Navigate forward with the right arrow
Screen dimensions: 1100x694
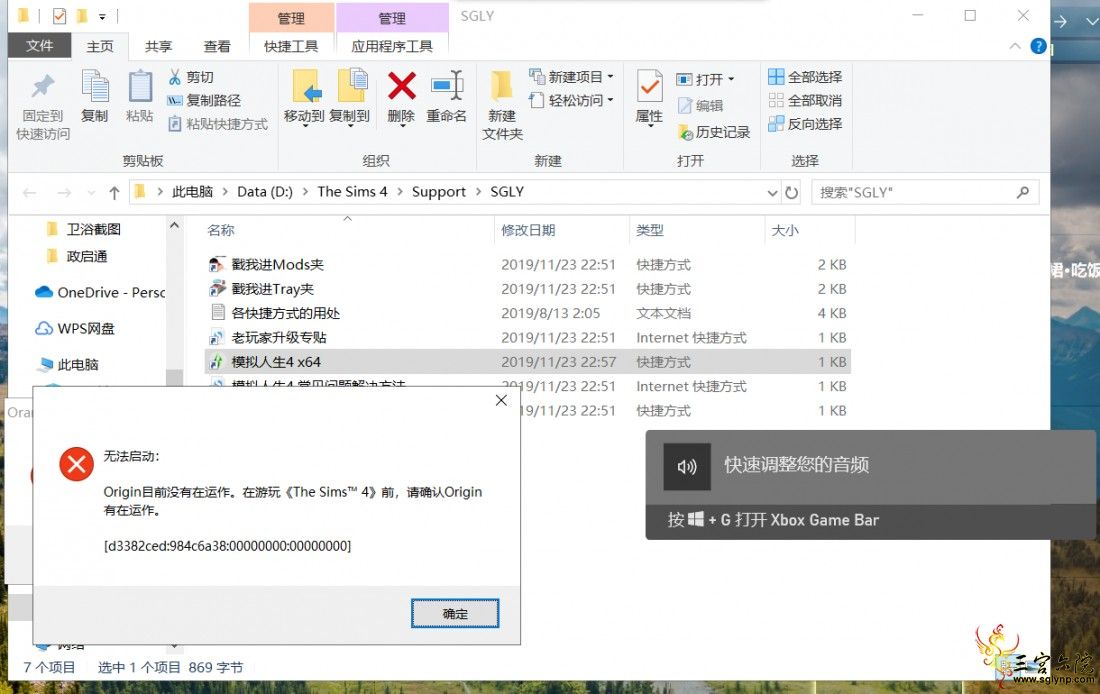point(64,192)
